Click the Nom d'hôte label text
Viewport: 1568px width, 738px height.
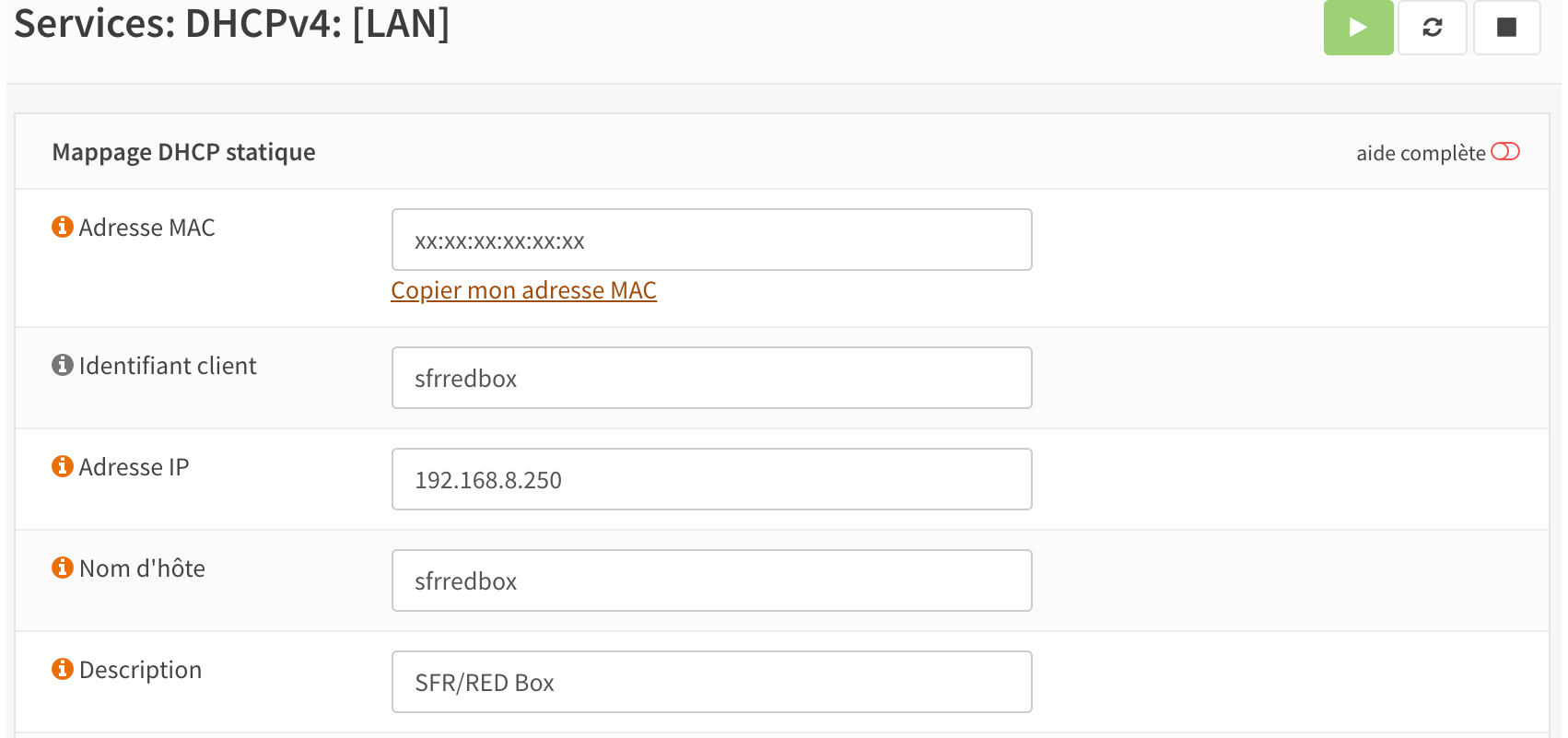pos(142,568)
